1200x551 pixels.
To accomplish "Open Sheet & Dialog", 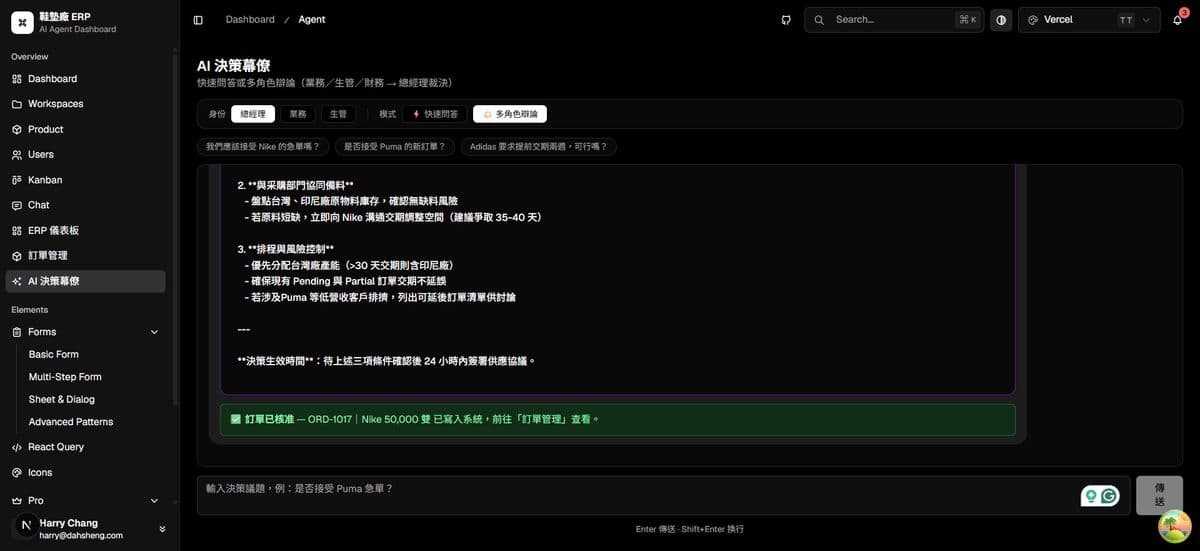I will [x=62, y=400].
